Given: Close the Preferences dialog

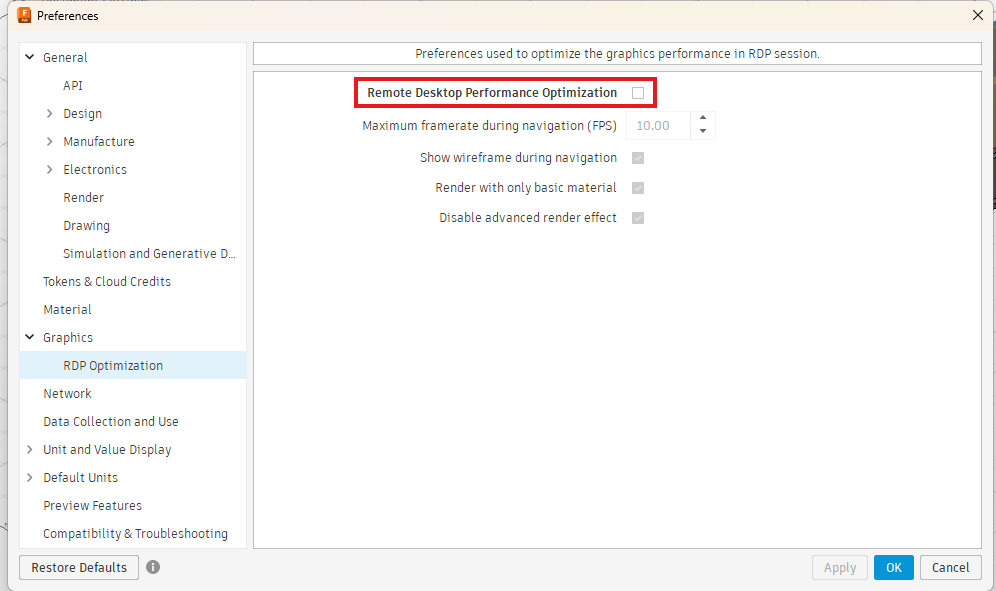Looking at the screenshot, I should 978,15.
